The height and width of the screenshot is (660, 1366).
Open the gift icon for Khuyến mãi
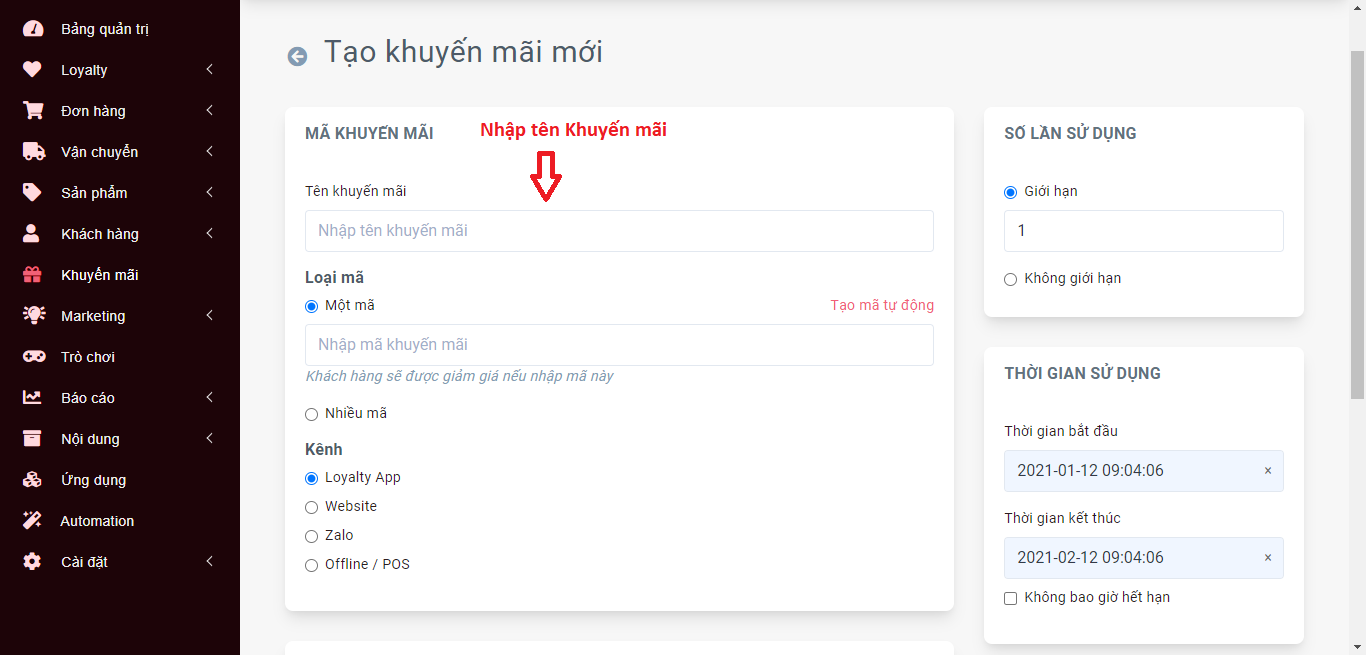click(33, 275)
